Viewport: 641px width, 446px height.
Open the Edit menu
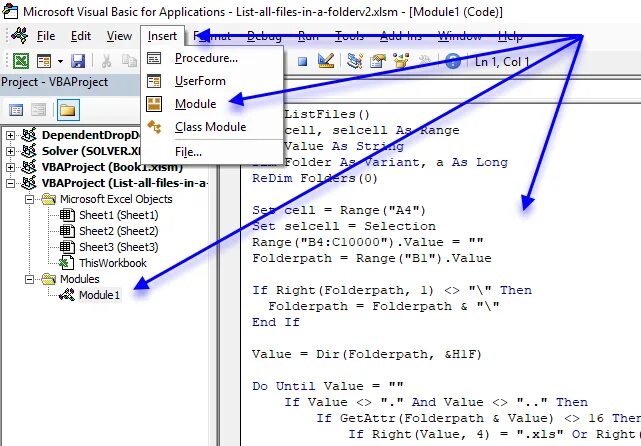tap(81, 36)
